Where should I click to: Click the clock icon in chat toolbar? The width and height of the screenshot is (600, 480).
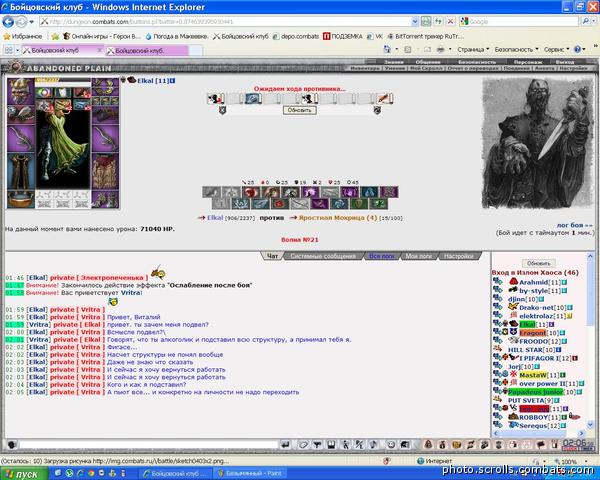391,444
